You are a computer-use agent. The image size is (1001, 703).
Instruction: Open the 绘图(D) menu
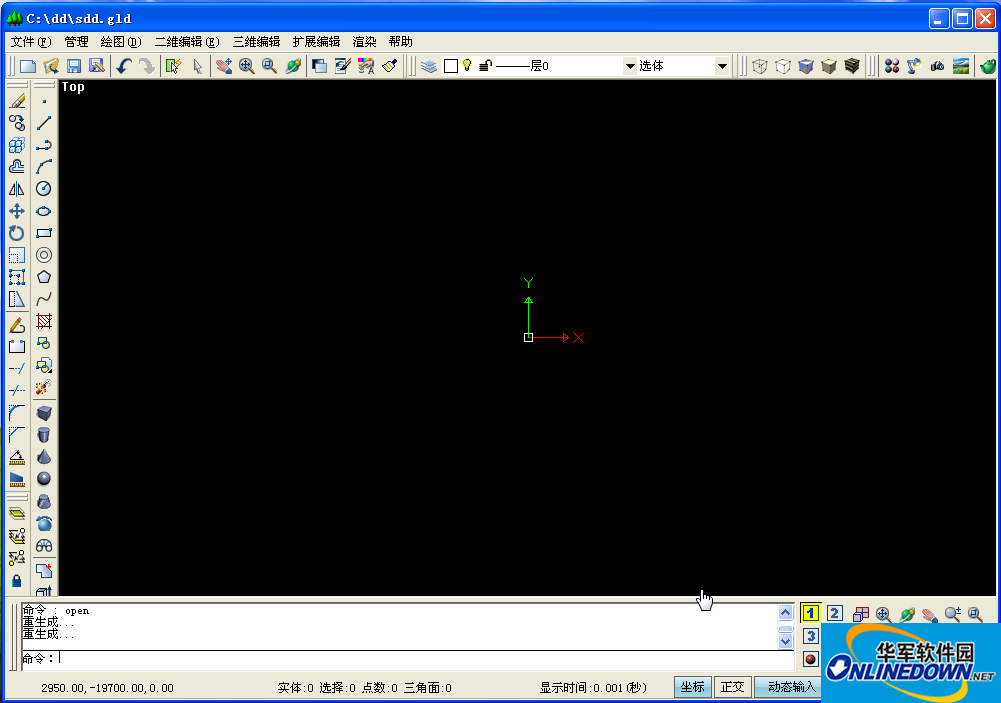[x=121, y=42]
